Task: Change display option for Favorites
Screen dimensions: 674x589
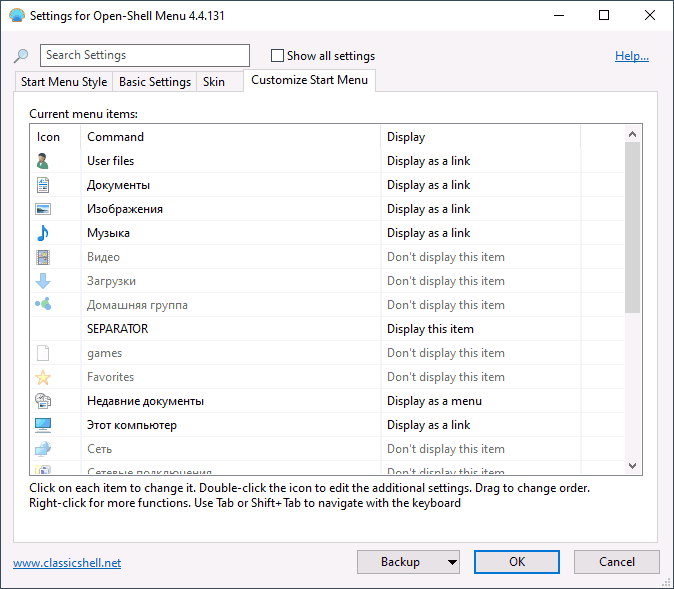Action: [x=446, y=377]
